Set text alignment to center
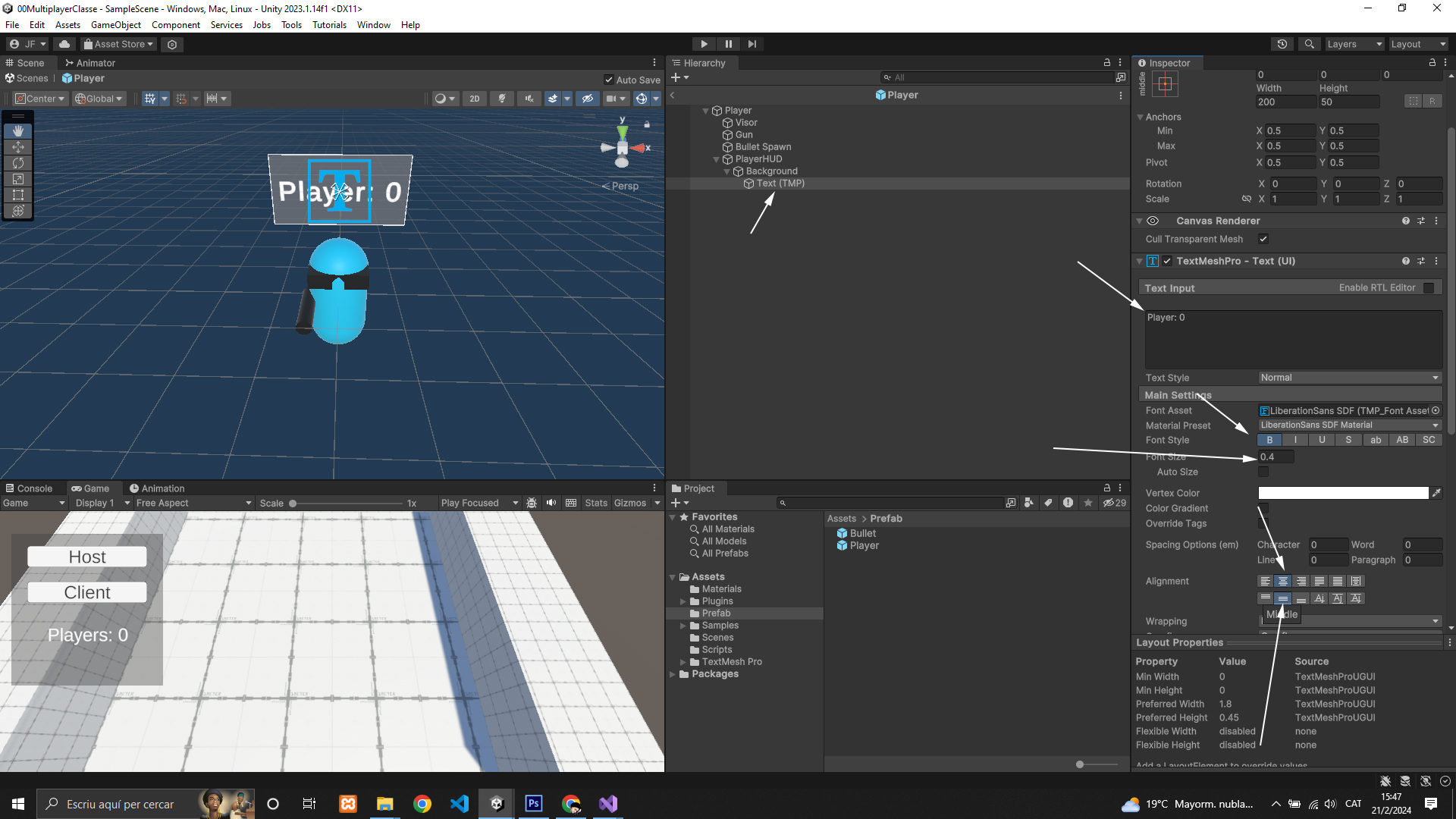 click(1283, 581)
